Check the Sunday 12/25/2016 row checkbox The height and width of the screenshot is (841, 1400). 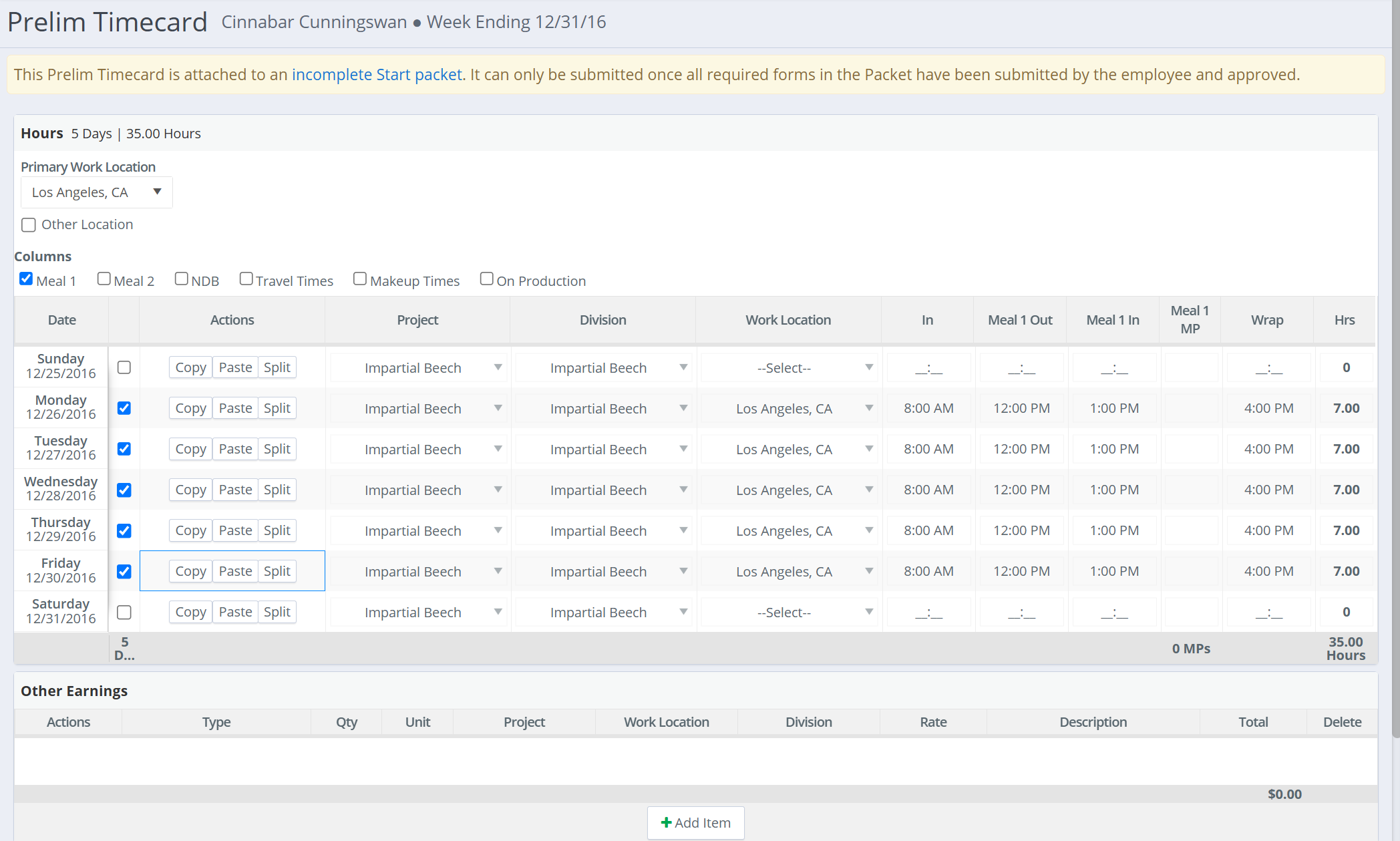(124, 367)
